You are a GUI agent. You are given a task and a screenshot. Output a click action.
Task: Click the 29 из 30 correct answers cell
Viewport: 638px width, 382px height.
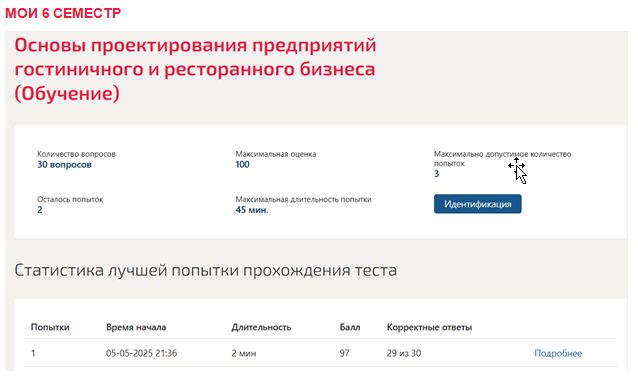coord(404,353)
